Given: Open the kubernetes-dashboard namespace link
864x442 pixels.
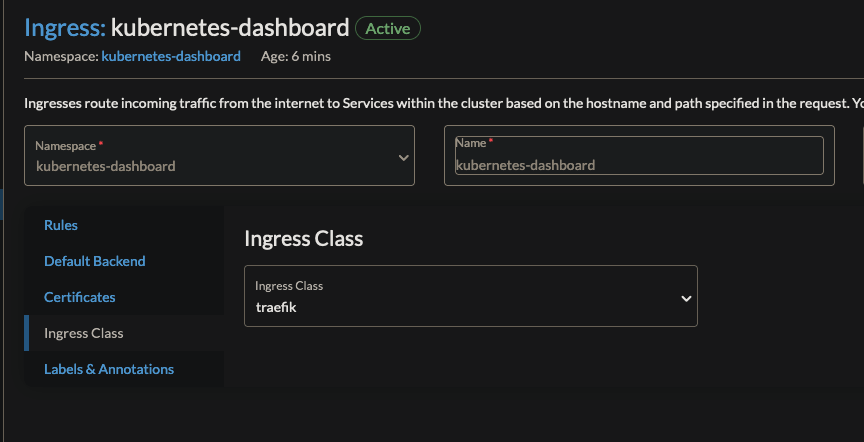Looking at the screenshot, I should [171, 57].
